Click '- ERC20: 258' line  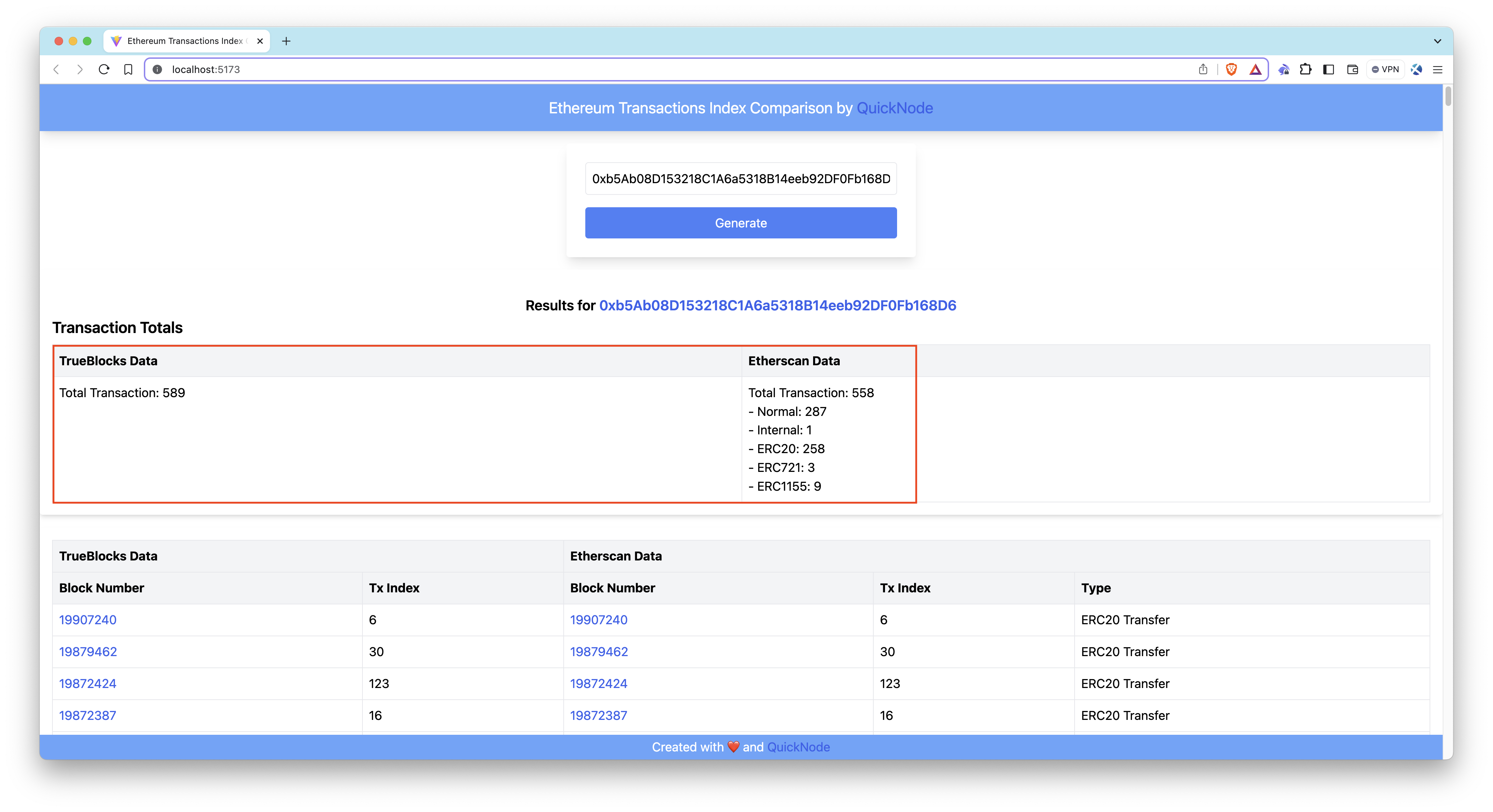(x=786, y=449)
